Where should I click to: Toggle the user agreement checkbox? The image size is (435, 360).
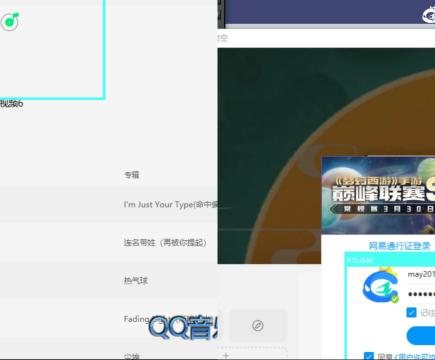pos(369,356)
